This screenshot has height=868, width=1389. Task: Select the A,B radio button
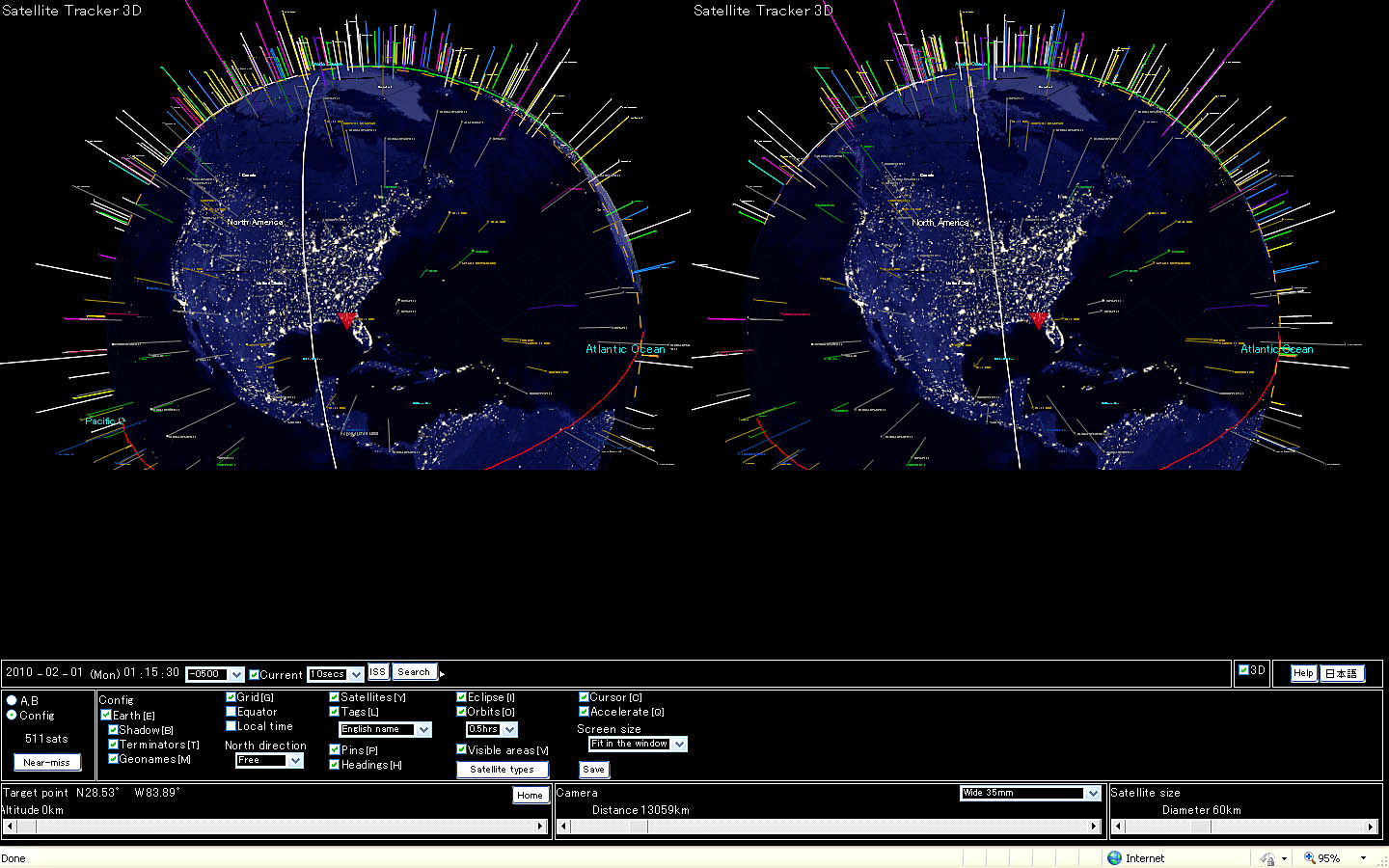coord(12,700)
